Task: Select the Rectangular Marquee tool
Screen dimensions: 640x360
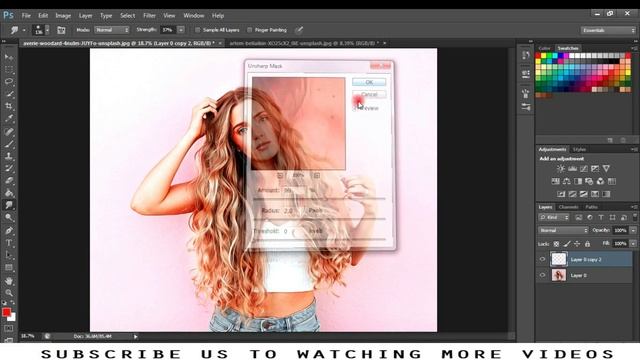Action: 9,69
